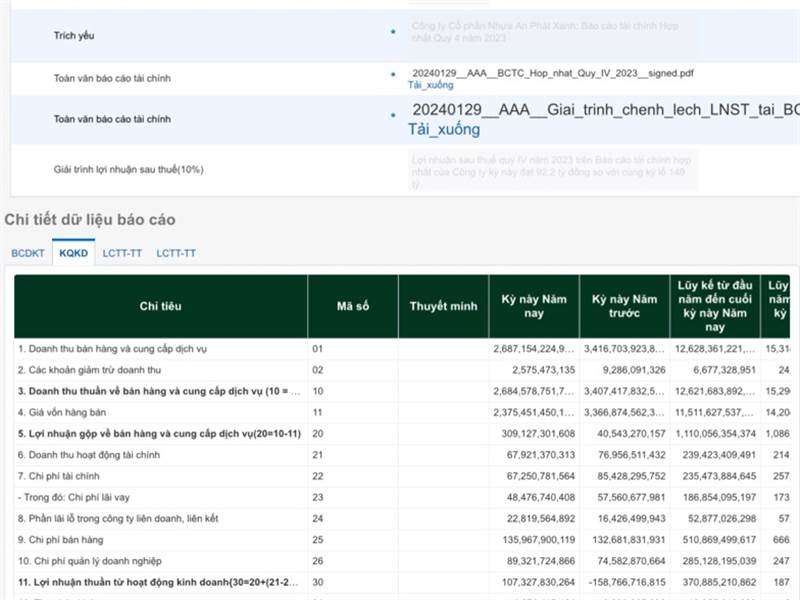Switch to the BCDKT tab

28,253
